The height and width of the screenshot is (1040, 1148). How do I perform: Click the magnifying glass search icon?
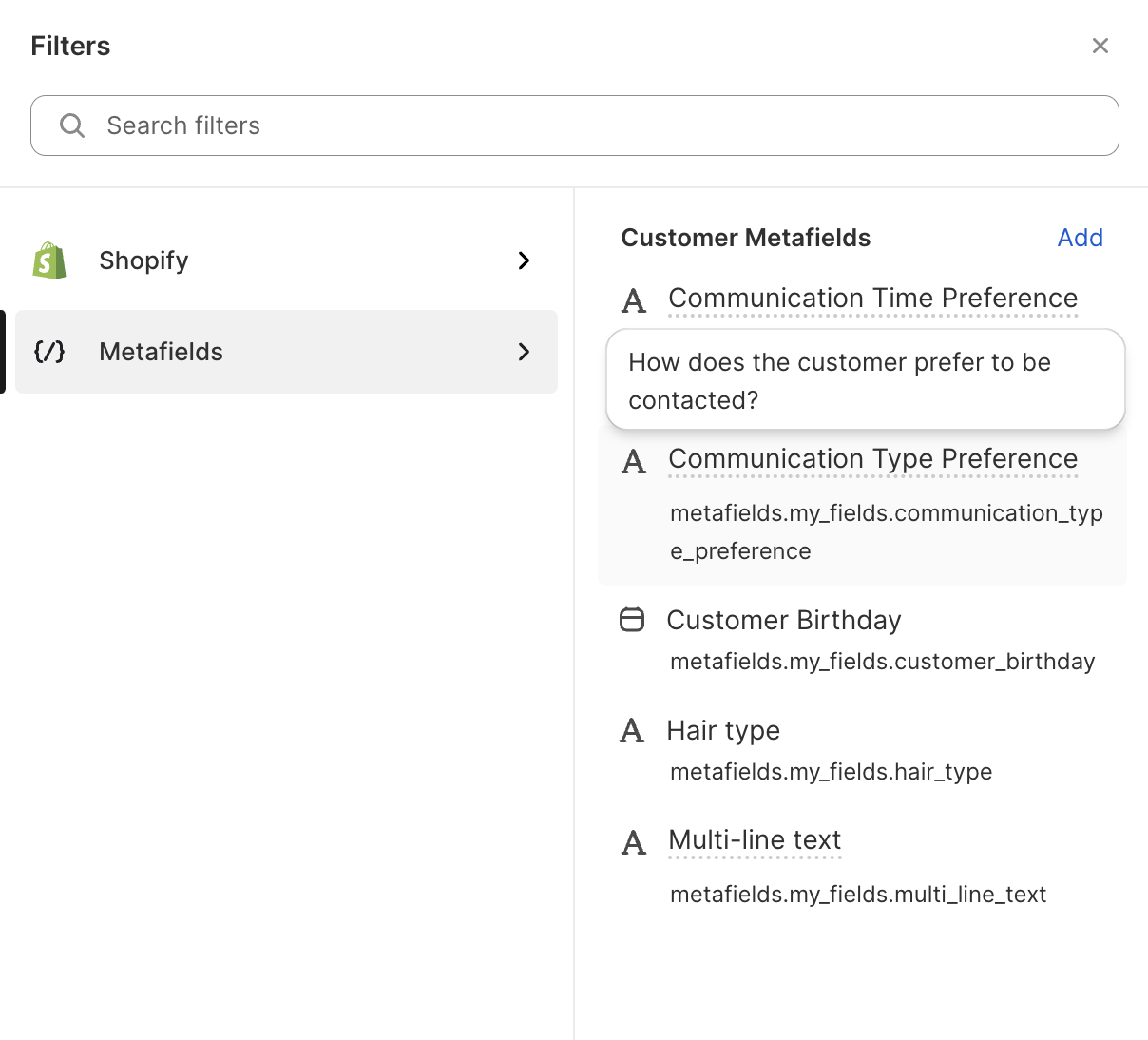[x=72, y=125]
